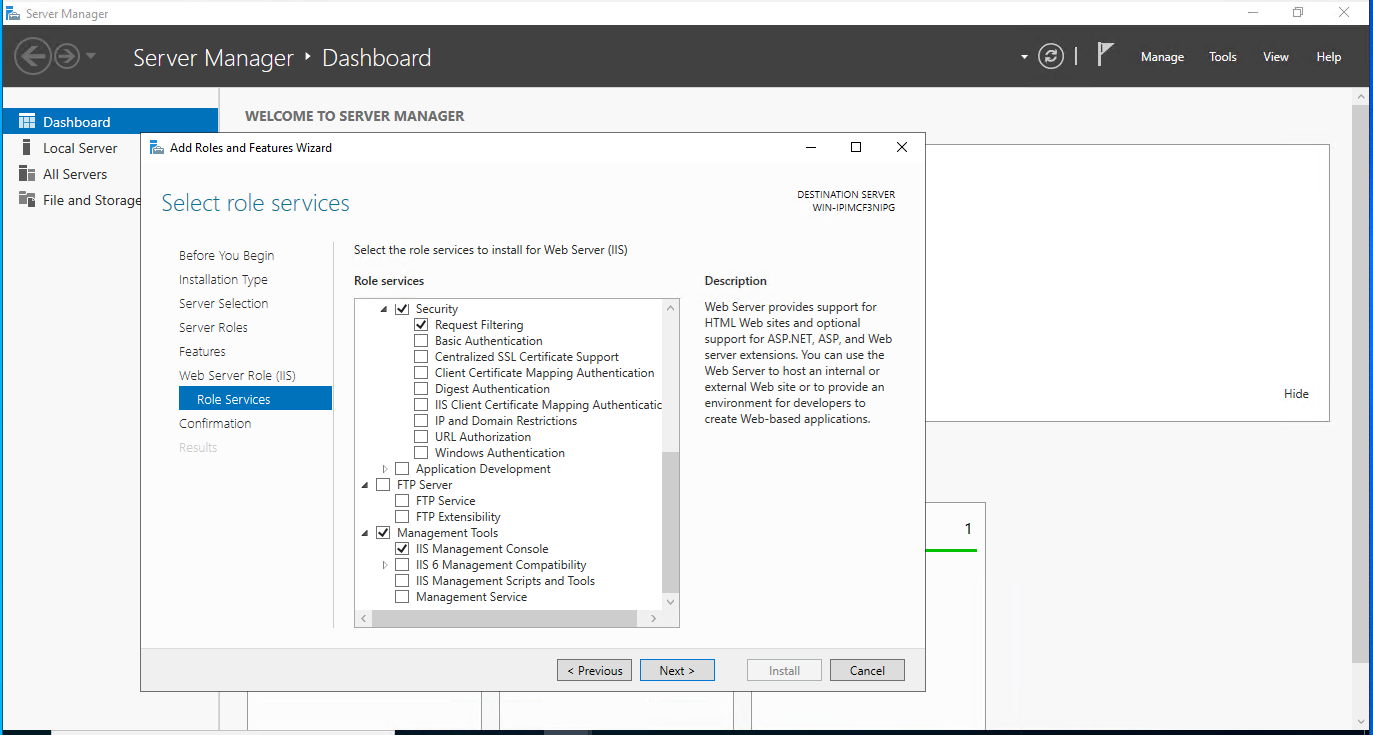Image resolution: width=1373 pixels, height=735 pixels.
Task: Click the destination server name WIN-IPIMCF3NIPG
Action: pos(854,207)
